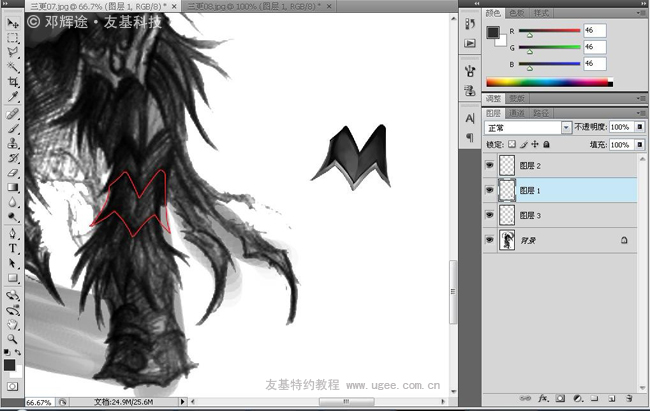This screenshot has height=411, width=650.
Task: Reset default foreground and background colors
Action: (x=7, y=352)
